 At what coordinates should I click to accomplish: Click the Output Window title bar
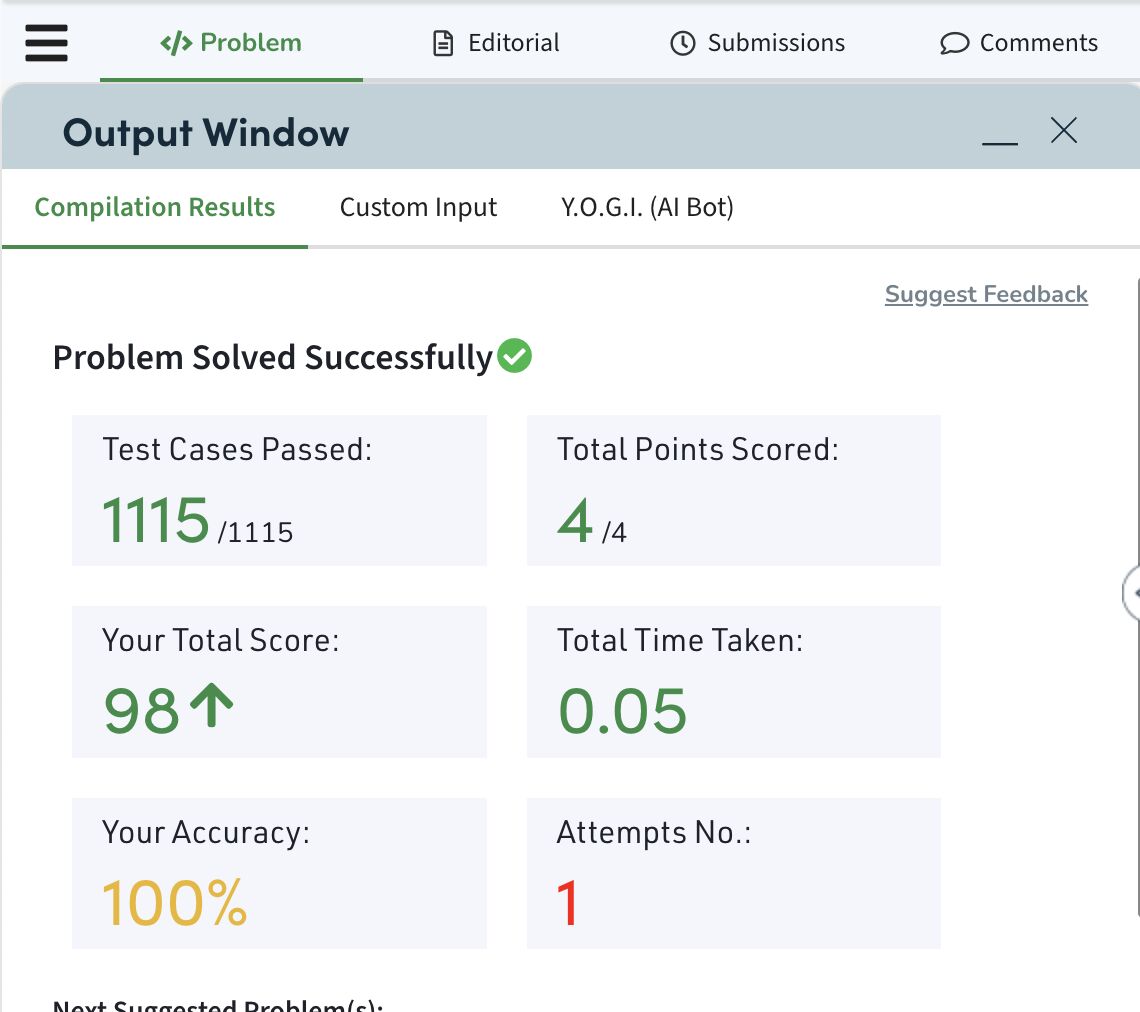500,132
